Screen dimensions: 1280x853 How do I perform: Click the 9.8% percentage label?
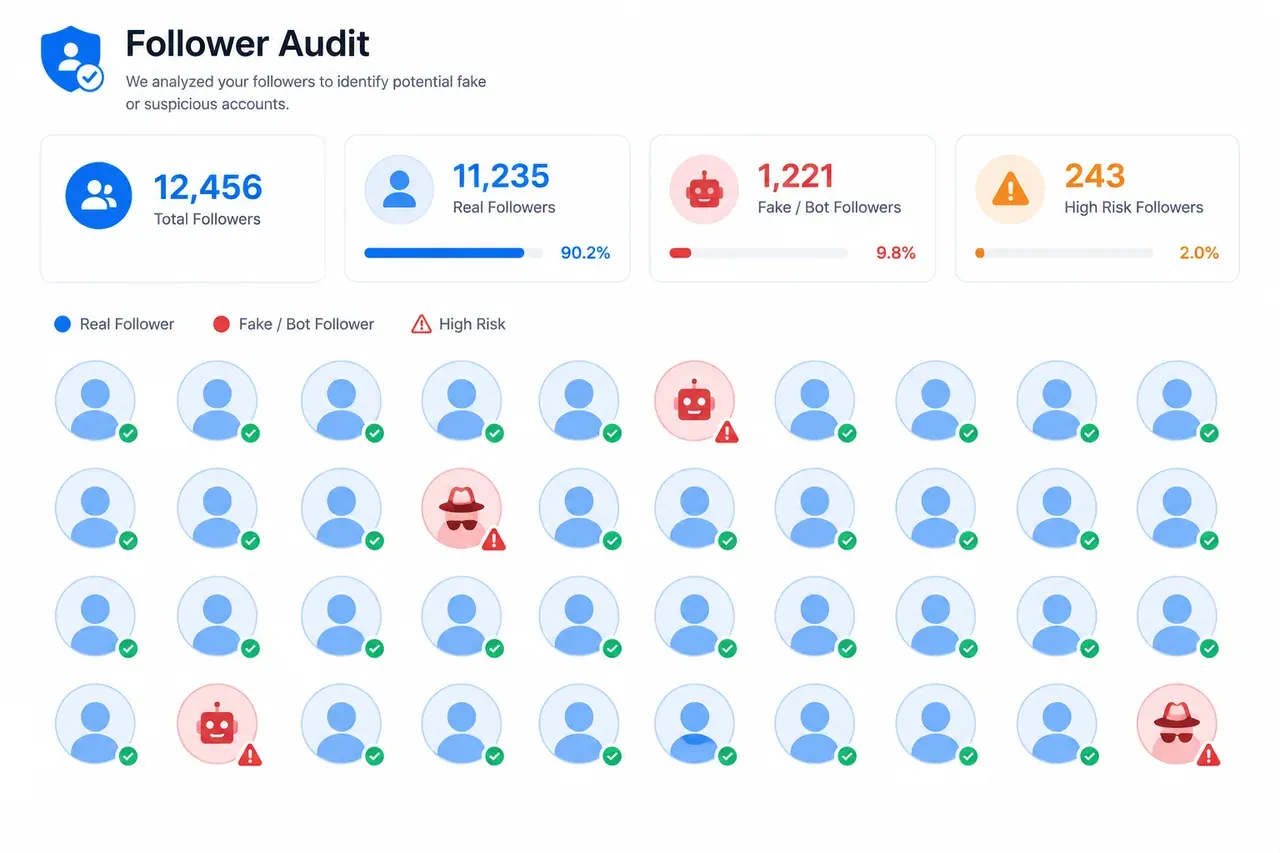pyautogui.click(x=896, y=253)
